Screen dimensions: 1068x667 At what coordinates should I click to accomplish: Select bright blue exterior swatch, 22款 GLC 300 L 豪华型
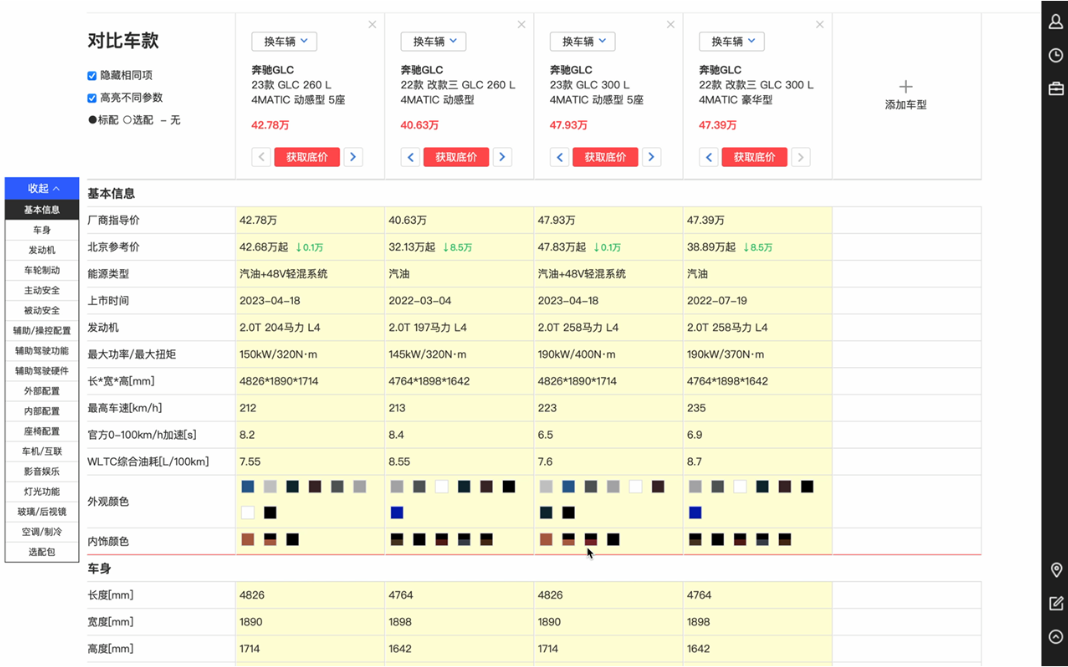(695, 512)
